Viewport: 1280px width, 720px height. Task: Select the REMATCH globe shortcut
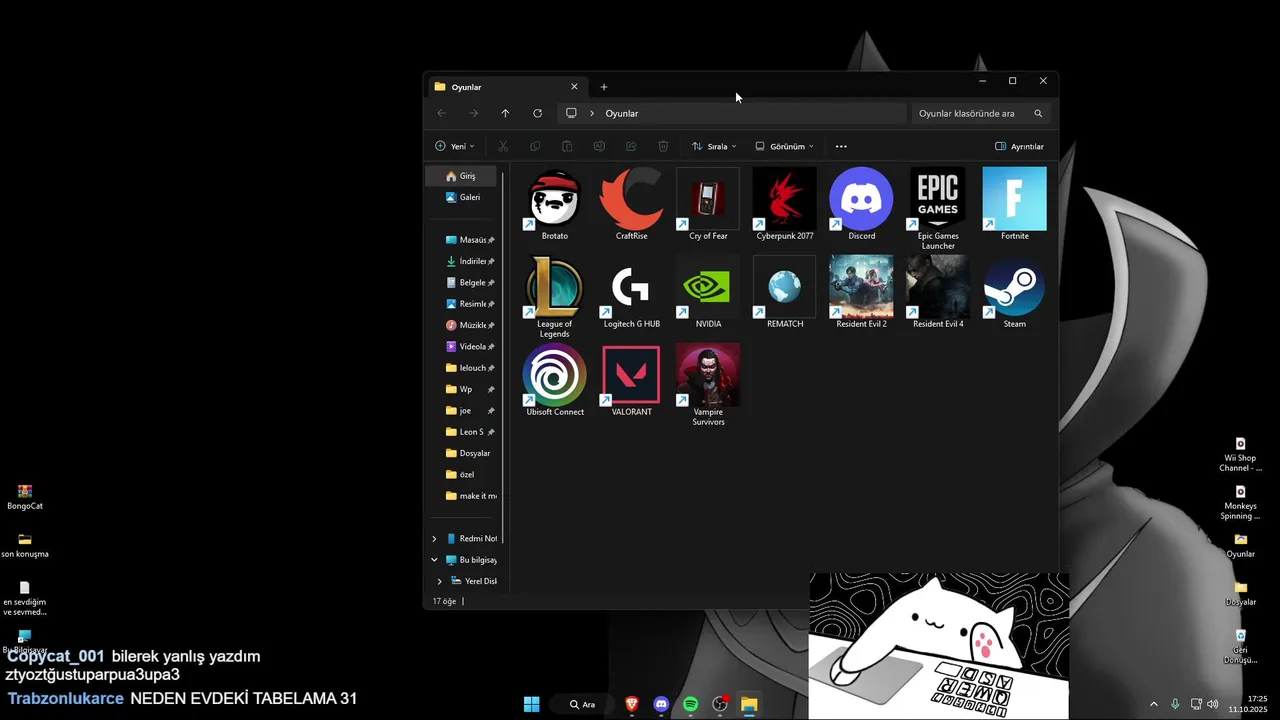point(785,292)
